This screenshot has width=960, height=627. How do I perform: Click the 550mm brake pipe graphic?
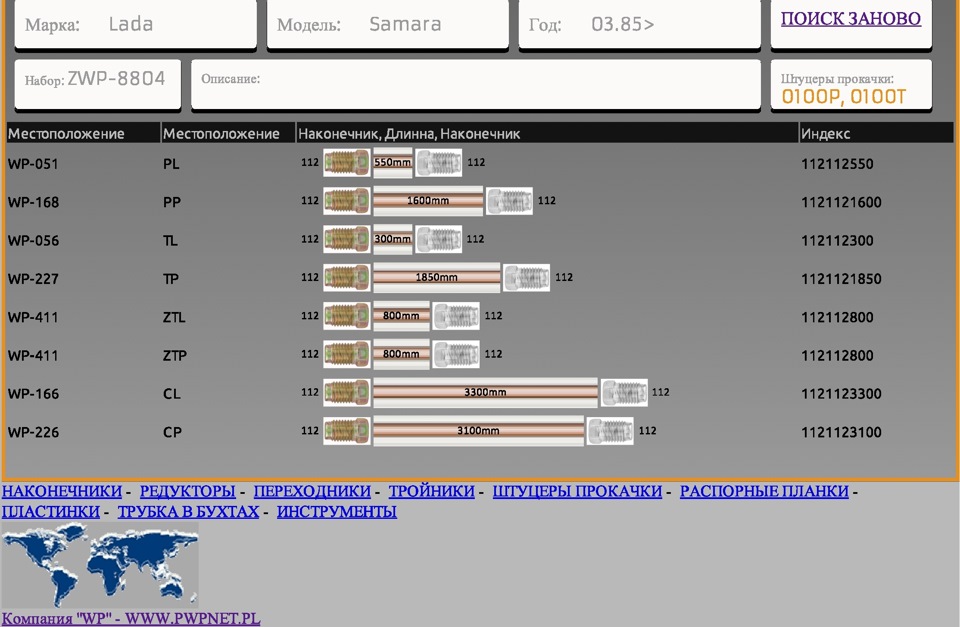392,163
